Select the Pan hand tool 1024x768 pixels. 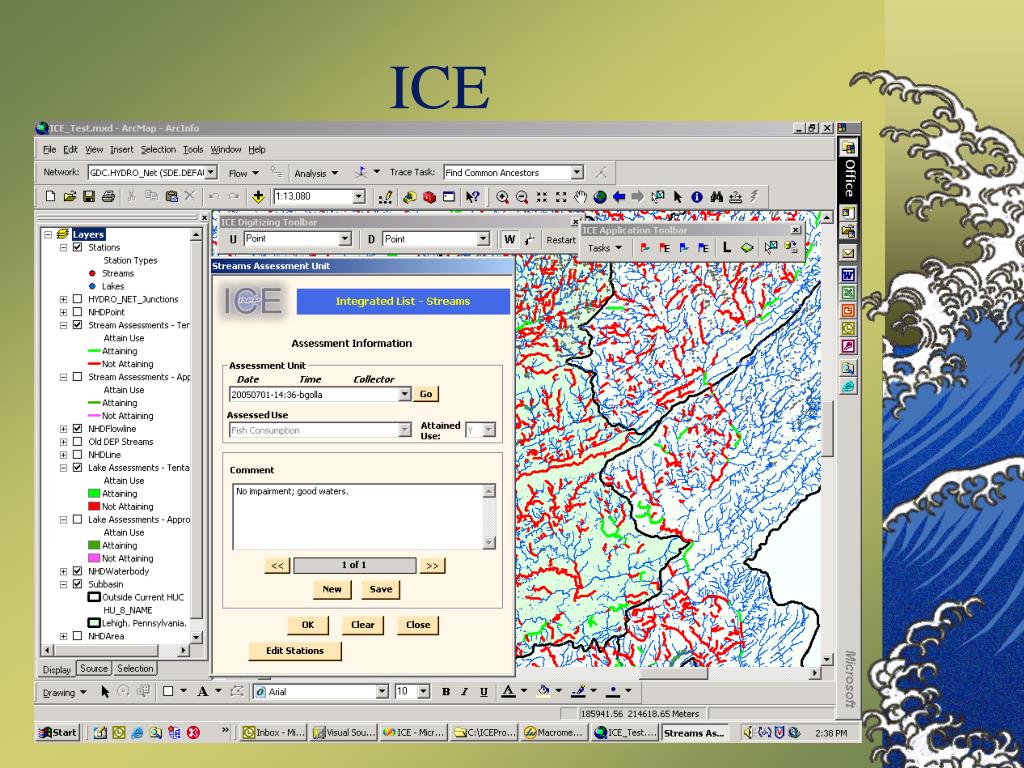[x=580, y=197]
